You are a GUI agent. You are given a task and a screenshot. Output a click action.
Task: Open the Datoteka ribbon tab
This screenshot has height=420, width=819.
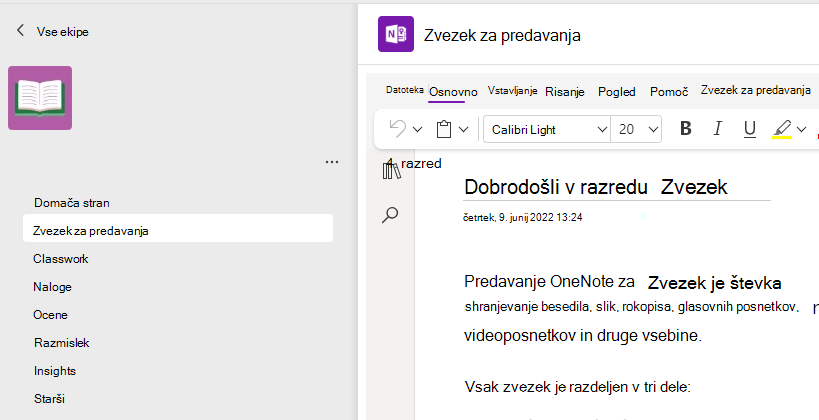[404, 90]
